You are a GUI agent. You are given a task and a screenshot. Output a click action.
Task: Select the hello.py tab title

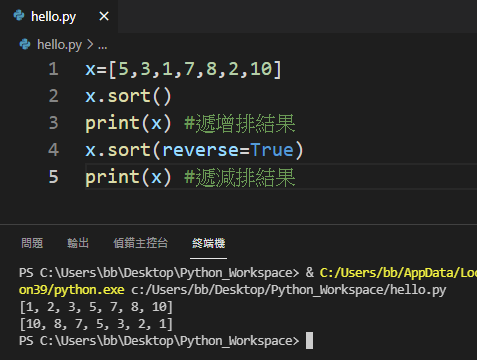pyautogui.click(x=53, y=17)
